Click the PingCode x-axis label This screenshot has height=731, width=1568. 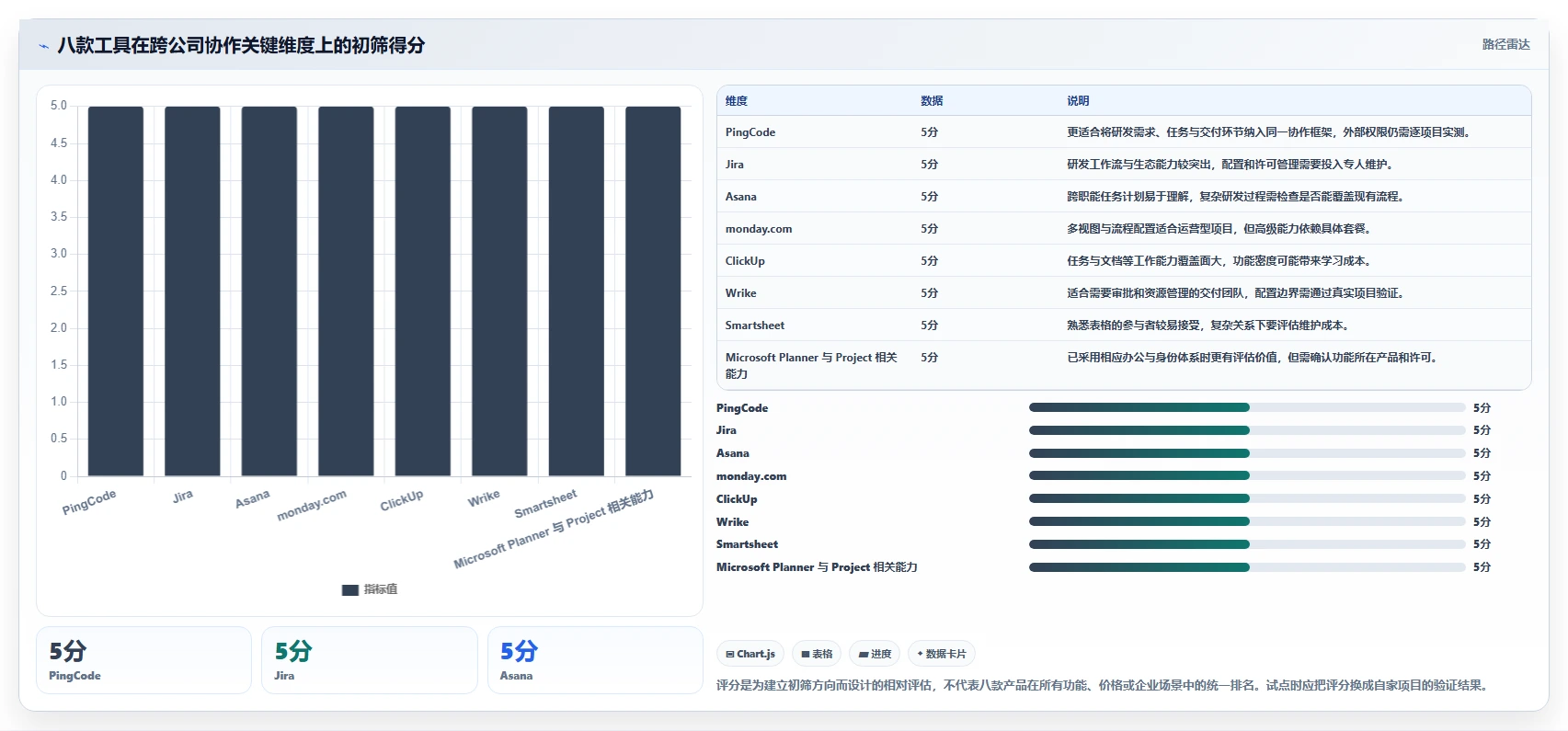[x=89, y=502]
